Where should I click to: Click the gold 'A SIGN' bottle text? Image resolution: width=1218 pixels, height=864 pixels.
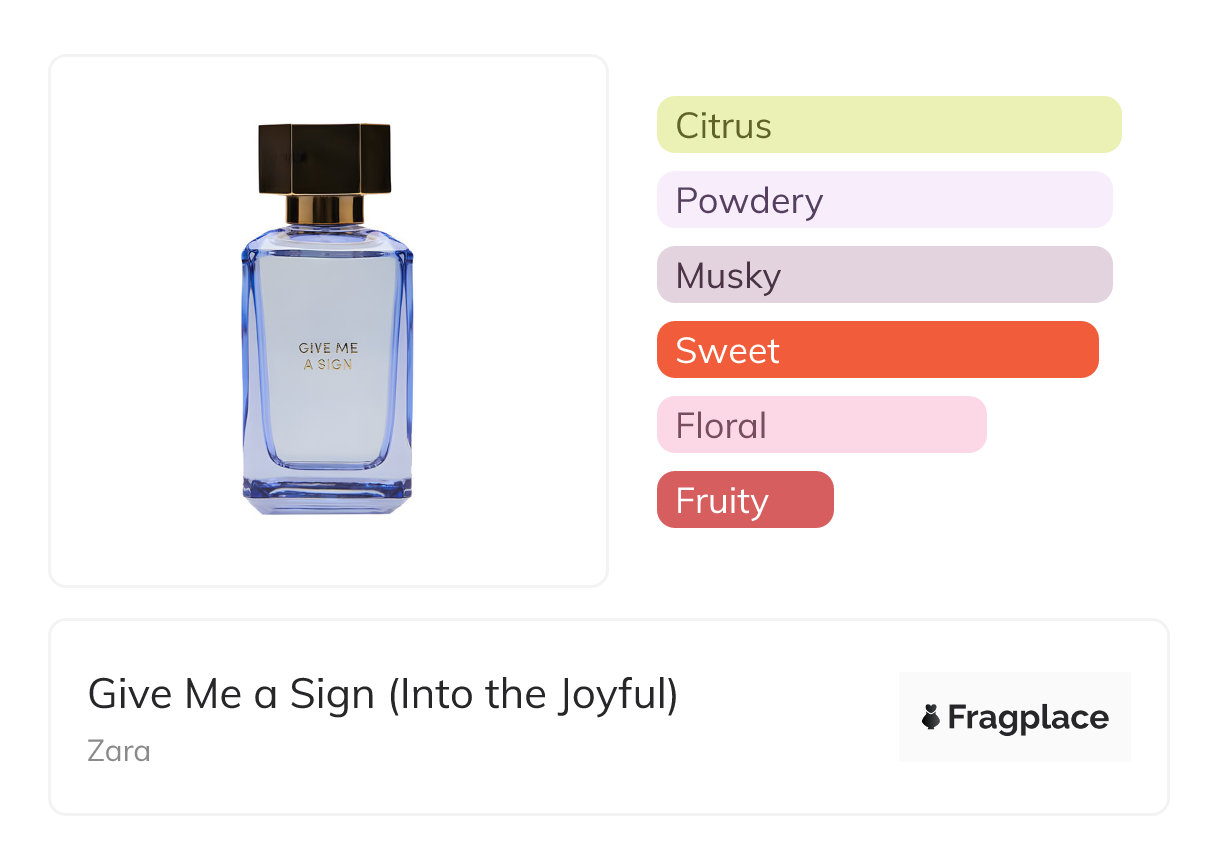tap(328, 365)
